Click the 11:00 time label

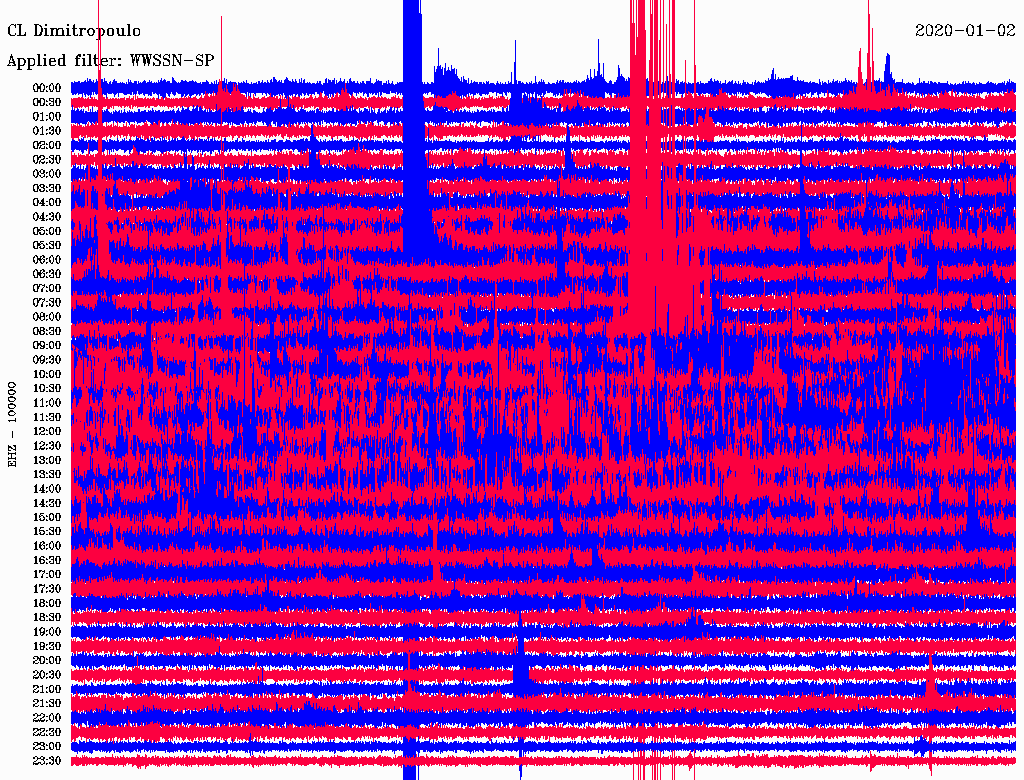[47, 402]
